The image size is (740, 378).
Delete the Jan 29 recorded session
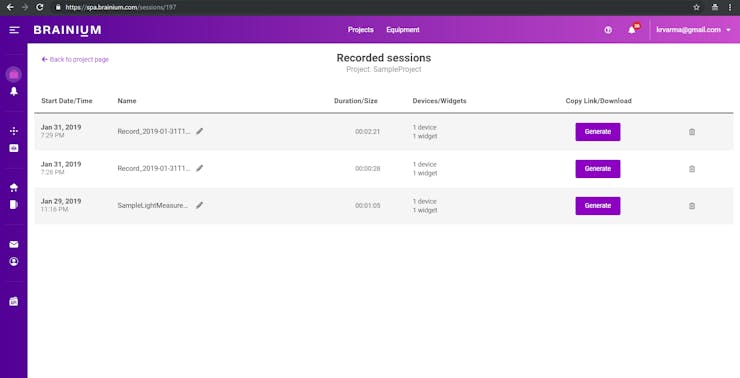point(692,206)
